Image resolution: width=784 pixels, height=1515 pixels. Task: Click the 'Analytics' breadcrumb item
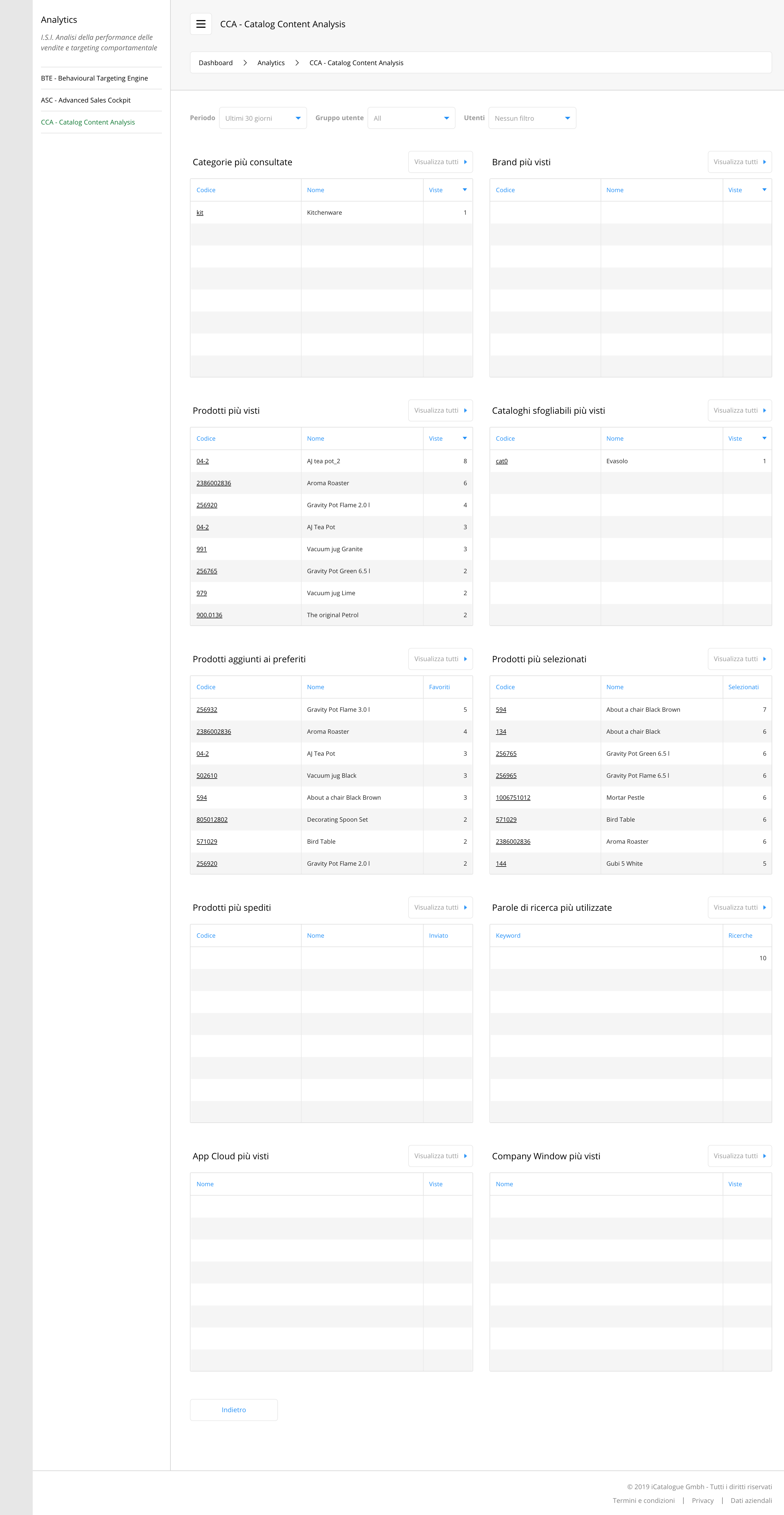tap(270, 62)
